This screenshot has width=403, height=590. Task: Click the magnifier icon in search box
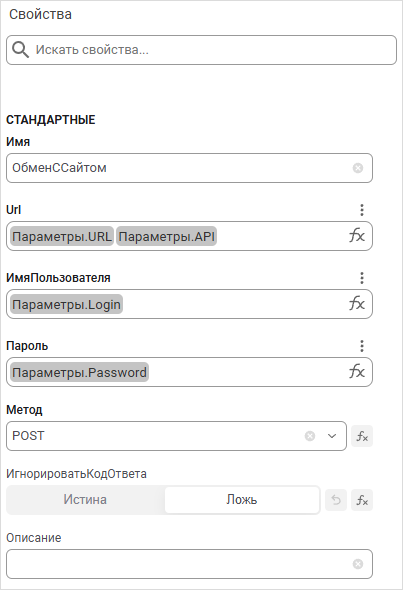(x=20, y=50)
